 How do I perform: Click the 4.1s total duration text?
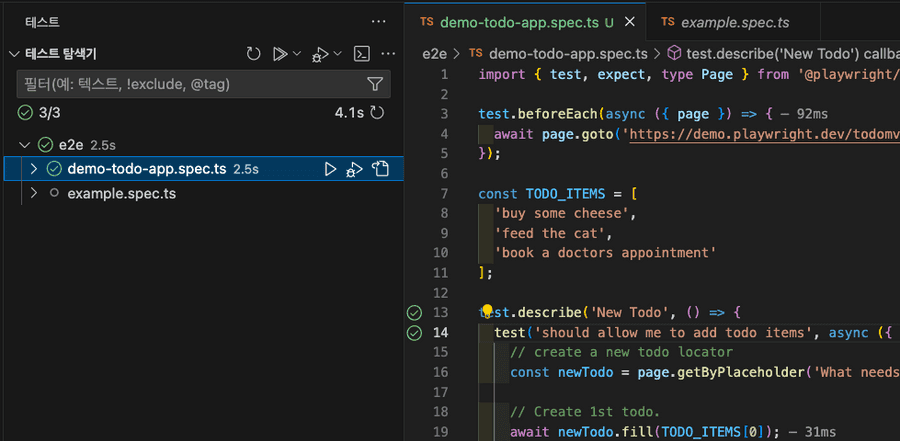pyautogui.click(x=350, y=113)
